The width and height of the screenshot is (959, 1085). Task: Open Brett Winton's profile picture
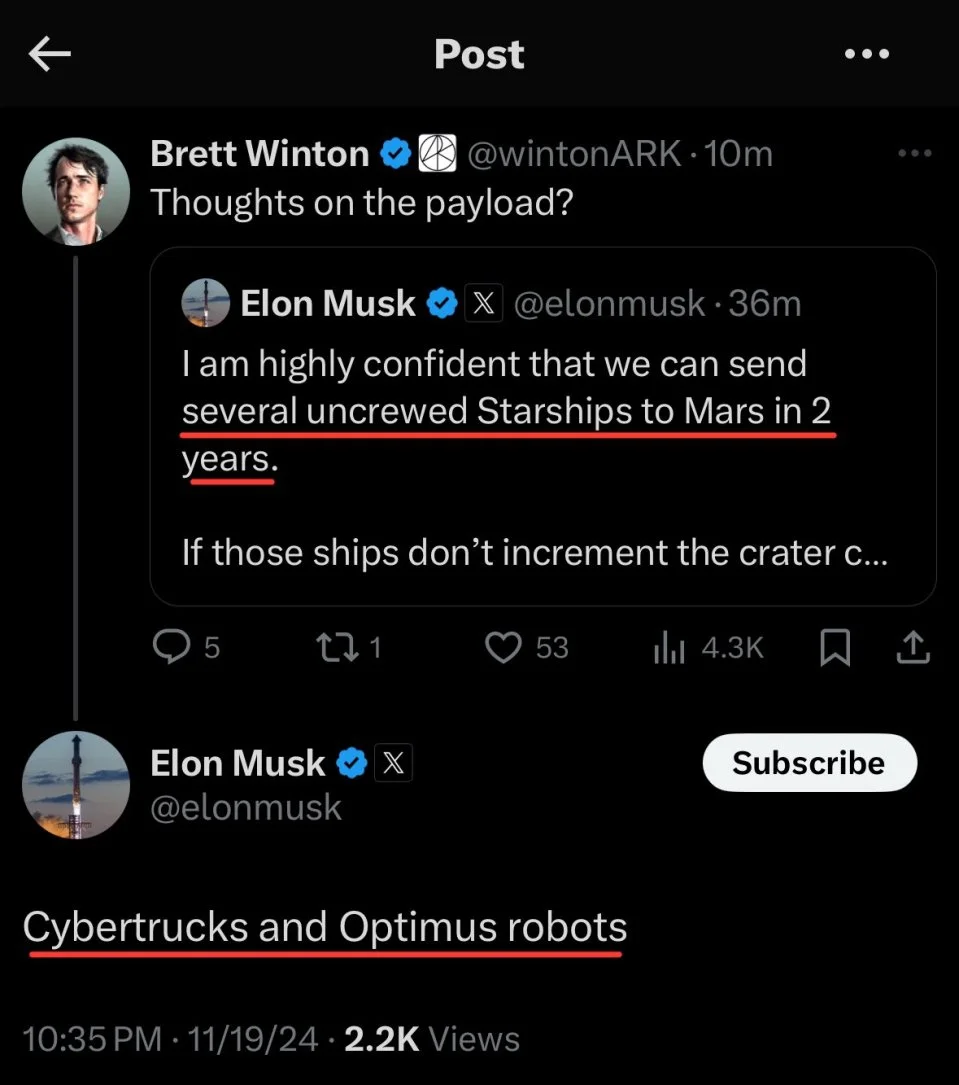tap(76, 190)
